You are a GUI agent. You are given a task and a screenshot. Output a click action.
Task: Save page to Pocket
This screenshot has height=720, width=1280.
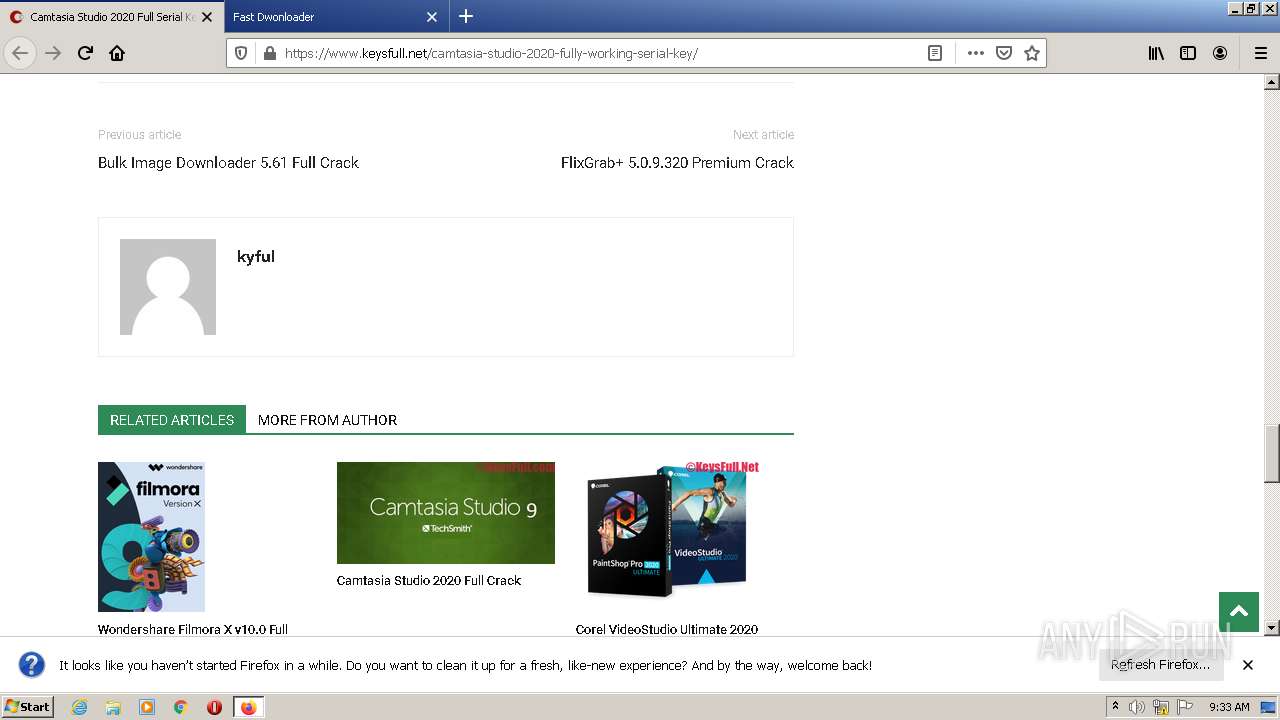(x=1004, y=53)
